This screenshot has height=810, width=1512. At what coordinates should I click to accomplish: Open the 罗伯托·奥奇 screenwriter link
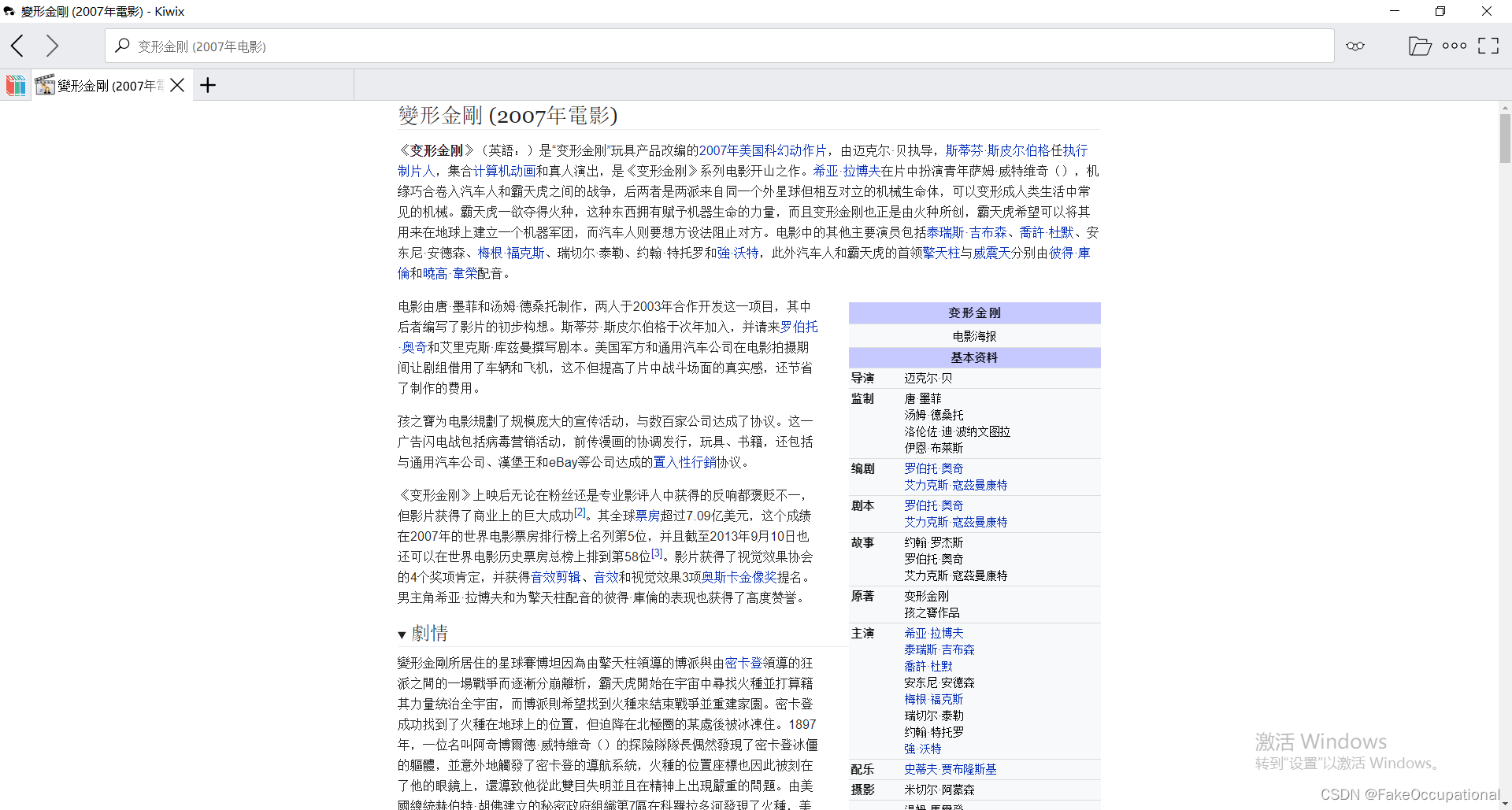(x=933, y=468)
